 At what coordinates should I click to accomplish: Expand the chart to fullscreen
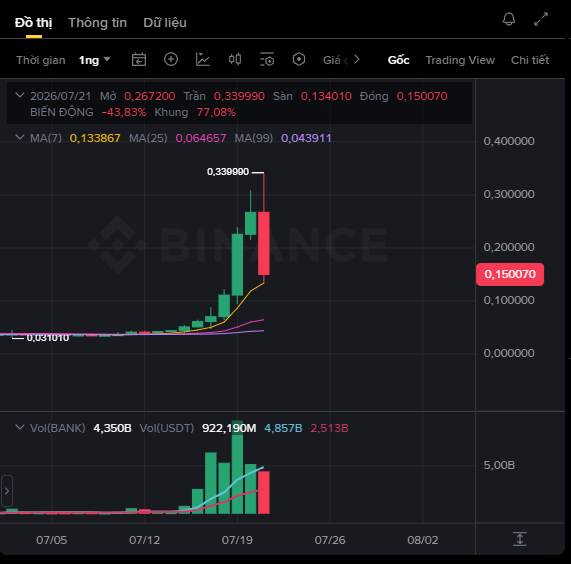click(541, 19)
